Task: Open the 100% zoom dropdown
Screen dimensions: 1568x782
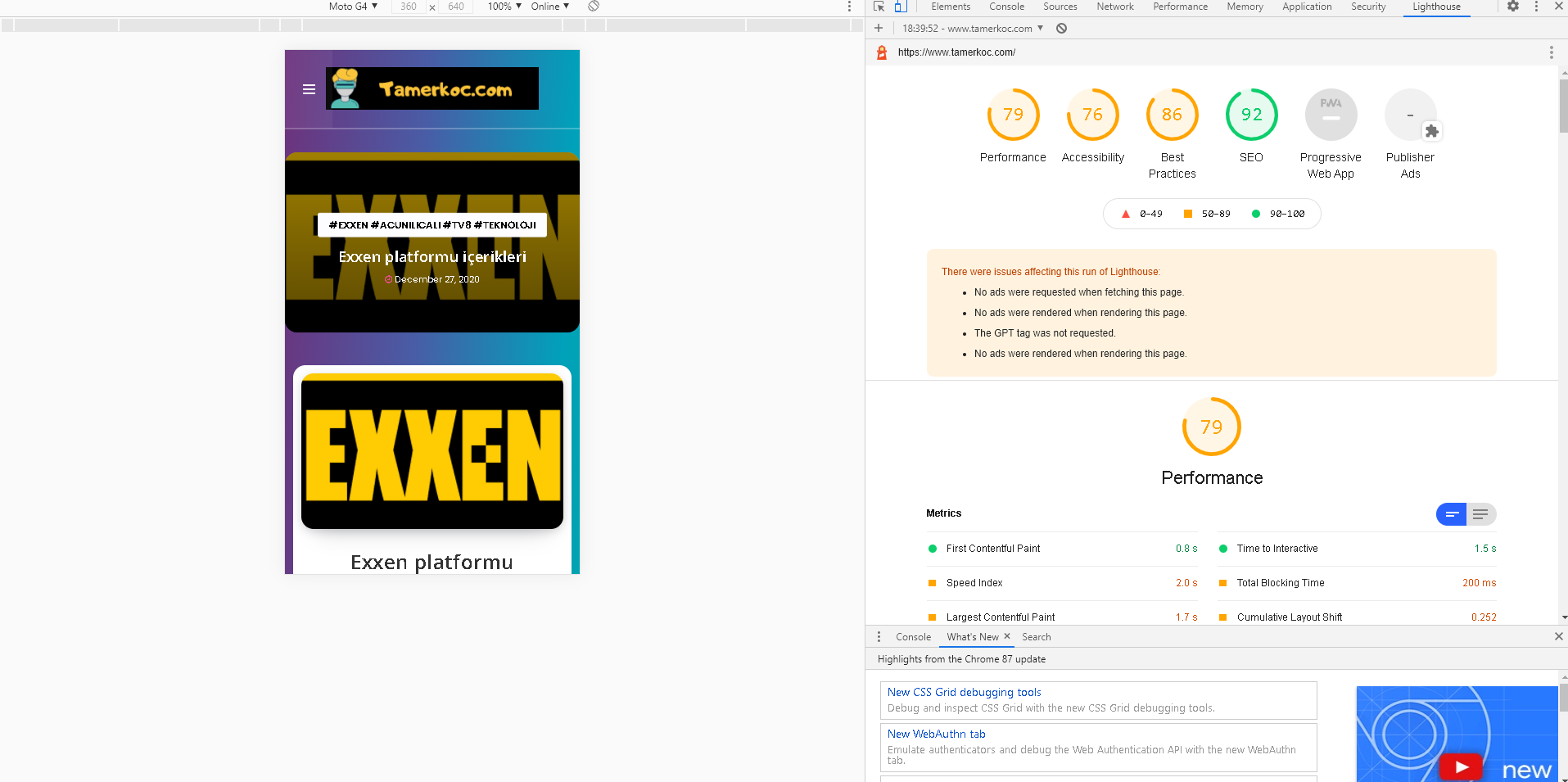Action: click(504, 7)
